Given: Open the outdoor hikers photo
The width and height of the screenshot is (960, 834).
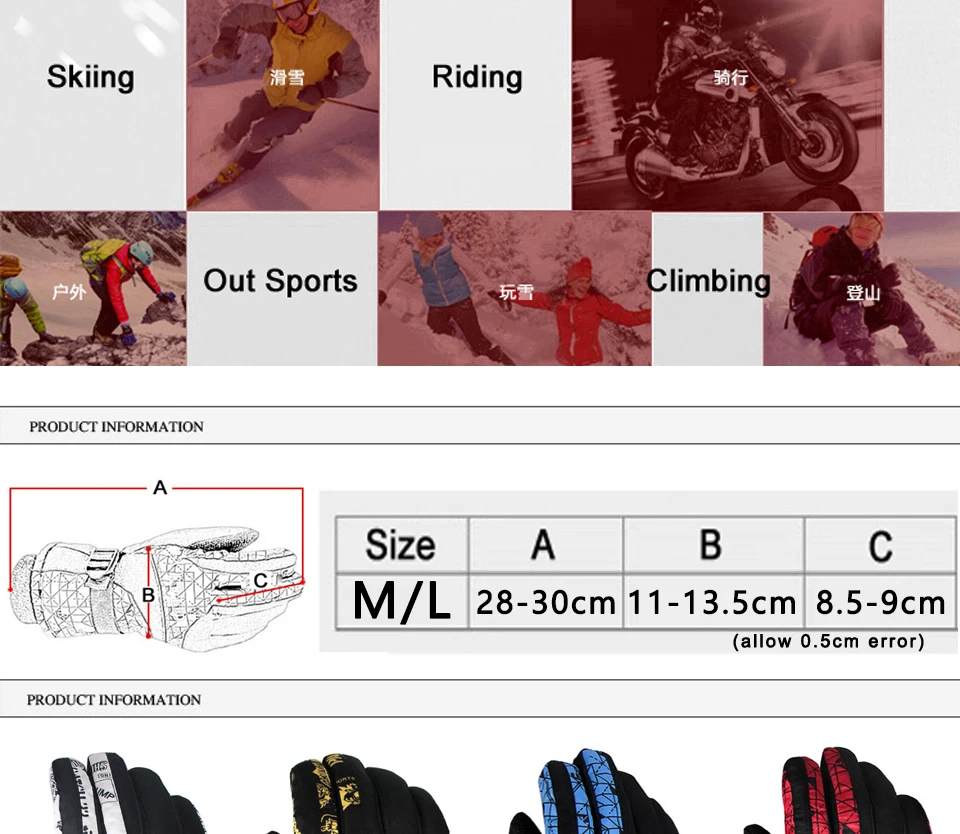Looking at the screenshot, I should 93,288.
